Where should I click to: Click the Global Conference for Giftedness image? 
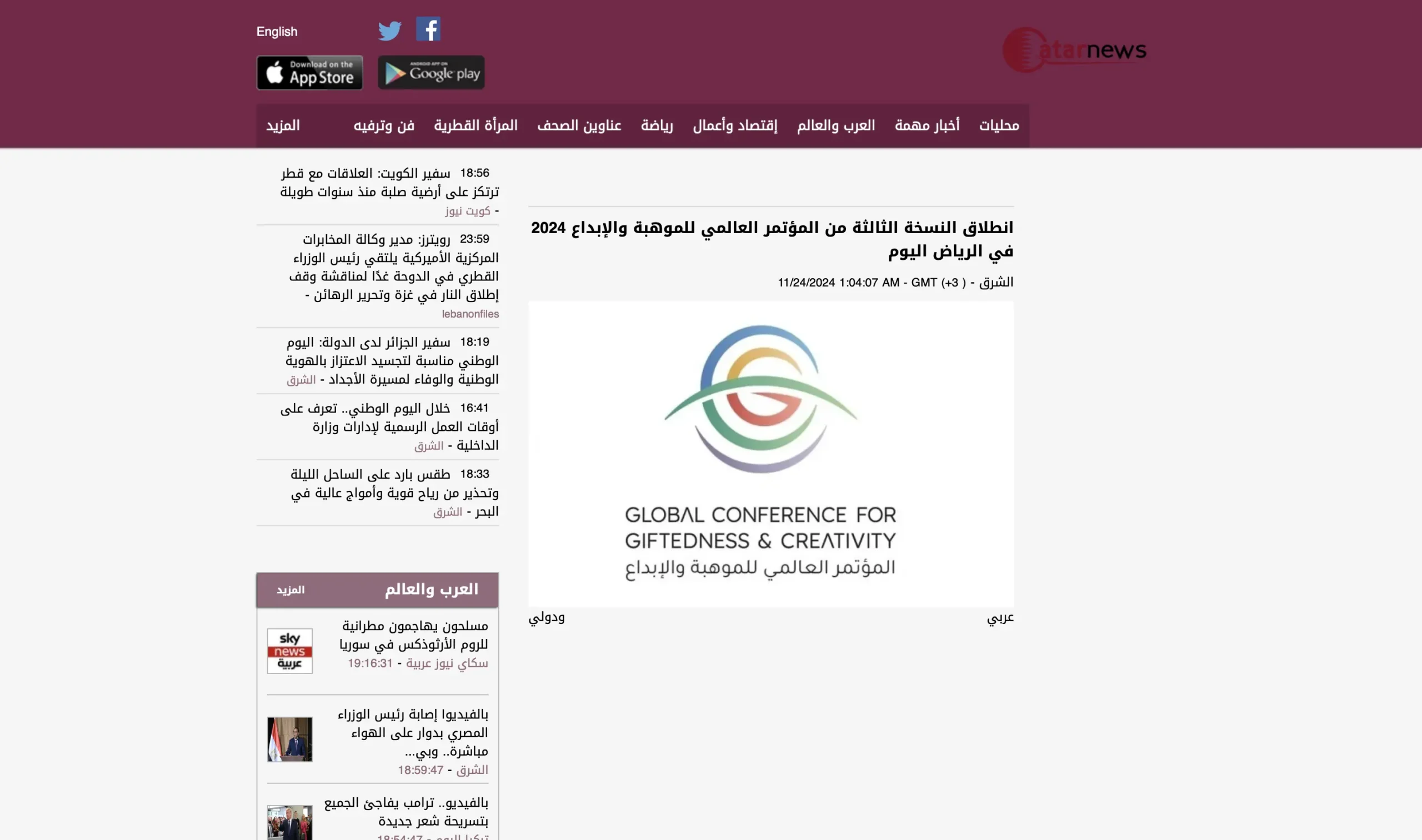coord(770,454)
